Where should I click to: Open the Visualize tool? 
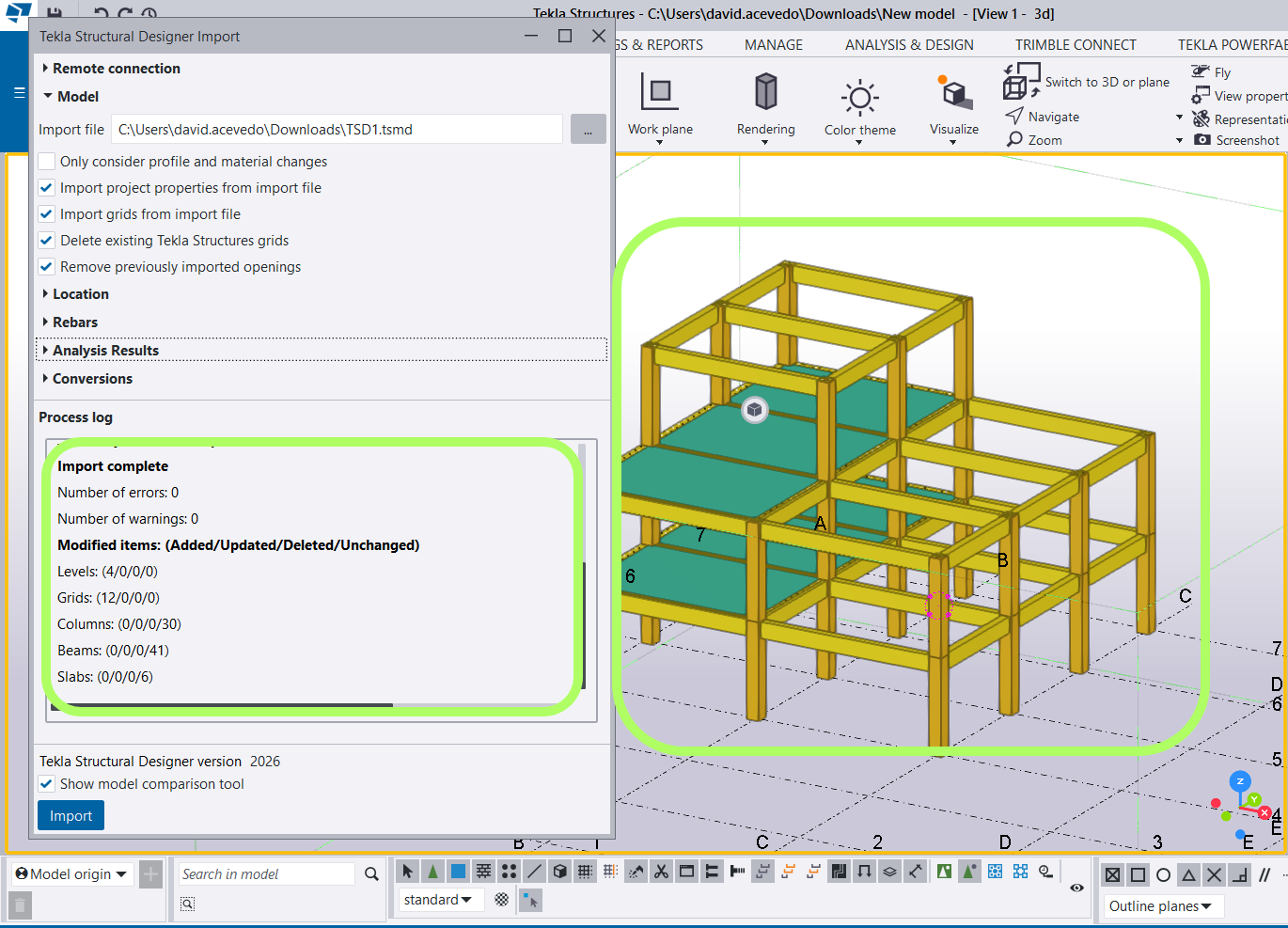pos(953,107)
